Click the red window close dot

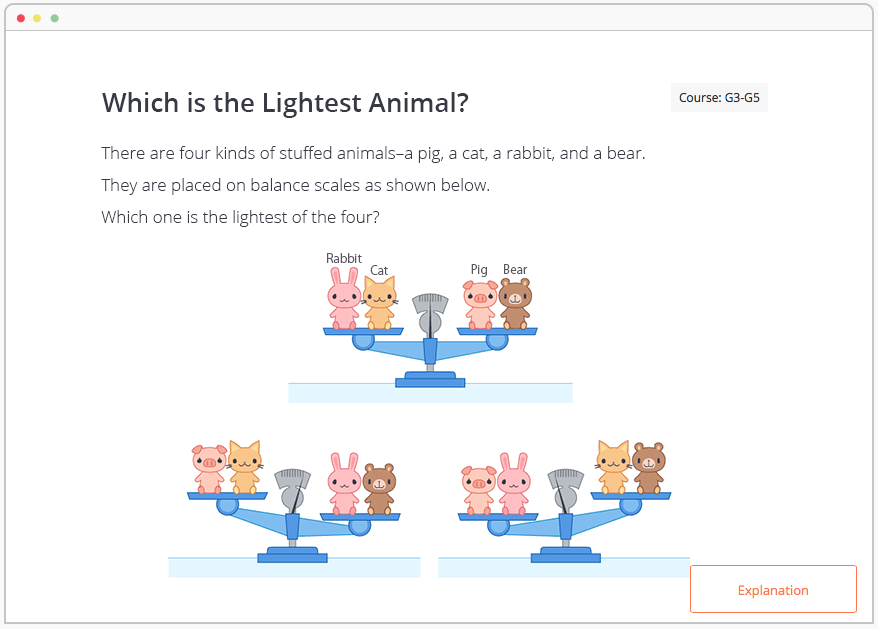(21, 18)
